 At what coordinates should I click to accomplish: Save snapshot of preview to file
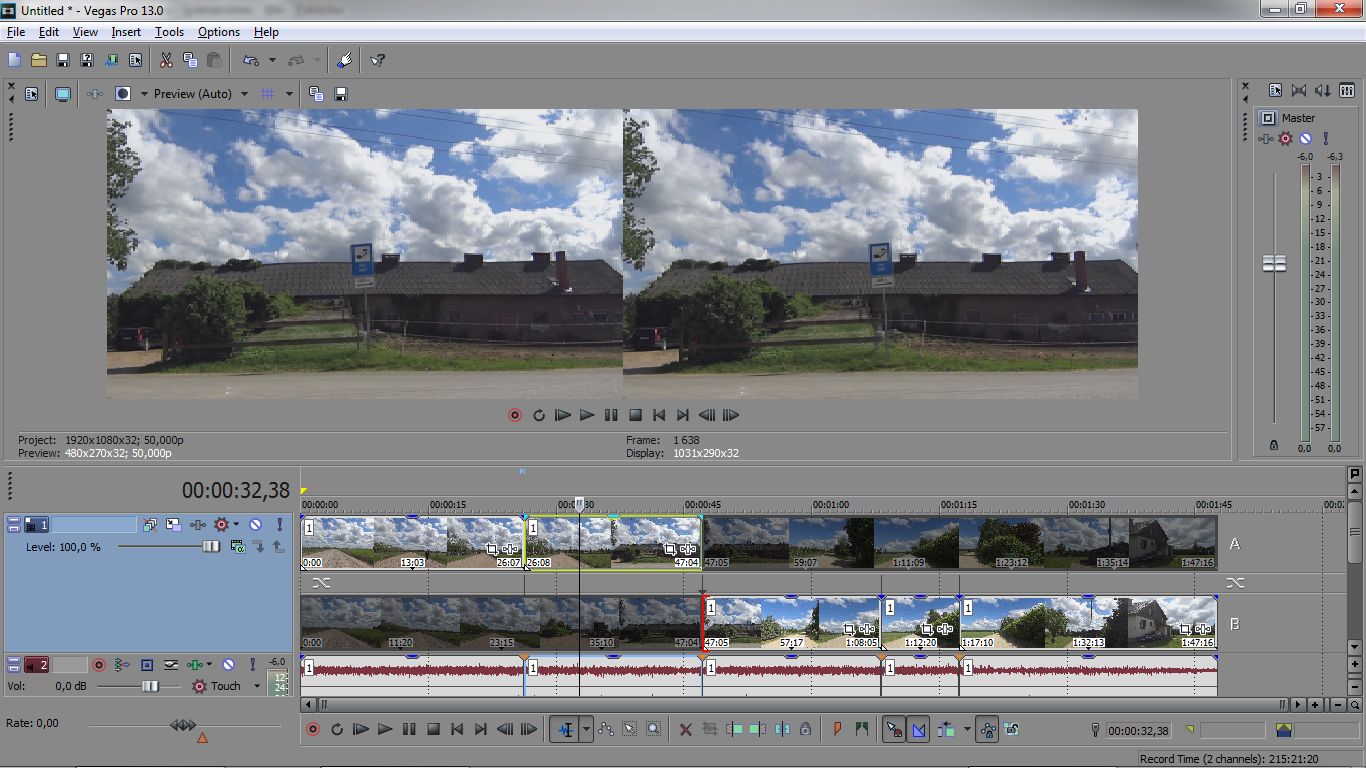tap(341, 94)
